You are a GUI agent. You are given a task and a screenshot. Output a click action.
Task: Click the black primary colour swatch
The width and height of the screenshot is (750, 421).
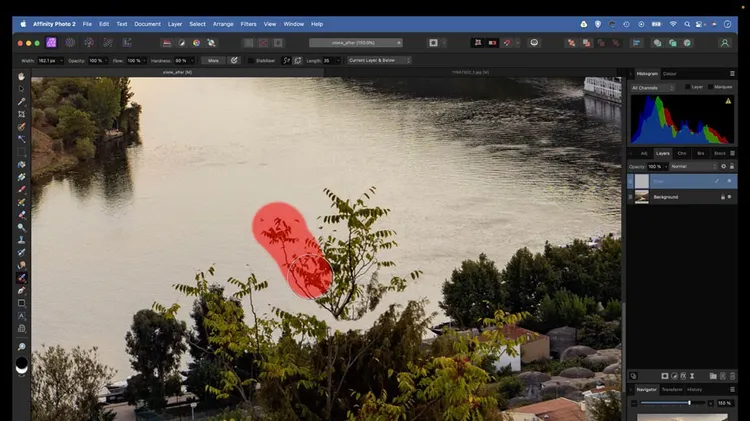[x=22, y=362]
